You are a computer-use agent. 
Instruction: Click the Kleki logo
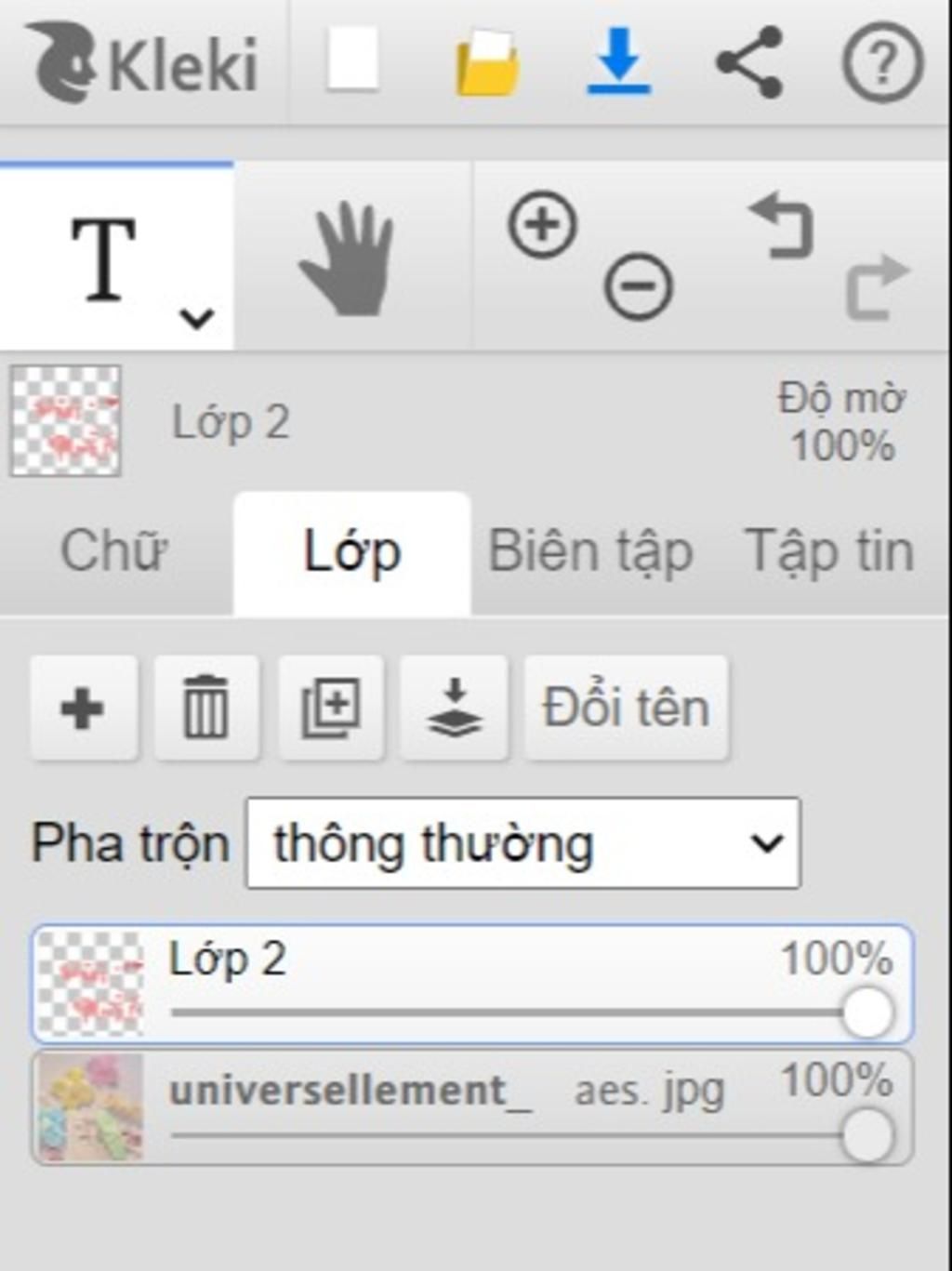click(x=142, y=62)
